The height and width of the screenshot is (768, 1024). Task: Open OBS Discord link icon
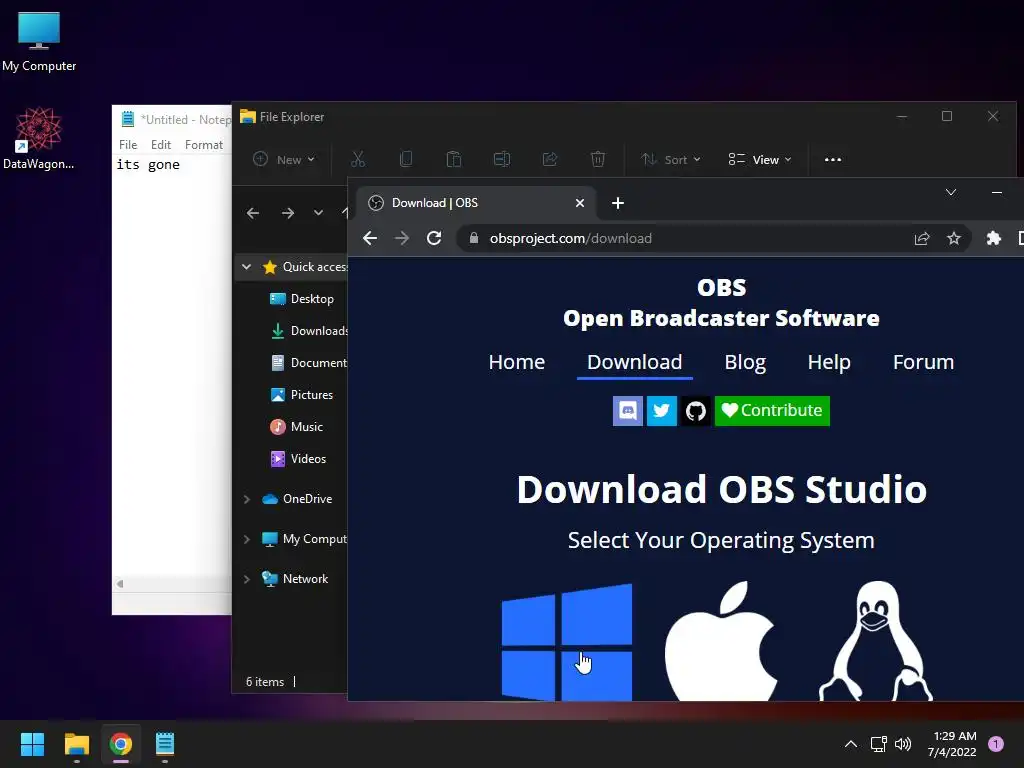628,411
